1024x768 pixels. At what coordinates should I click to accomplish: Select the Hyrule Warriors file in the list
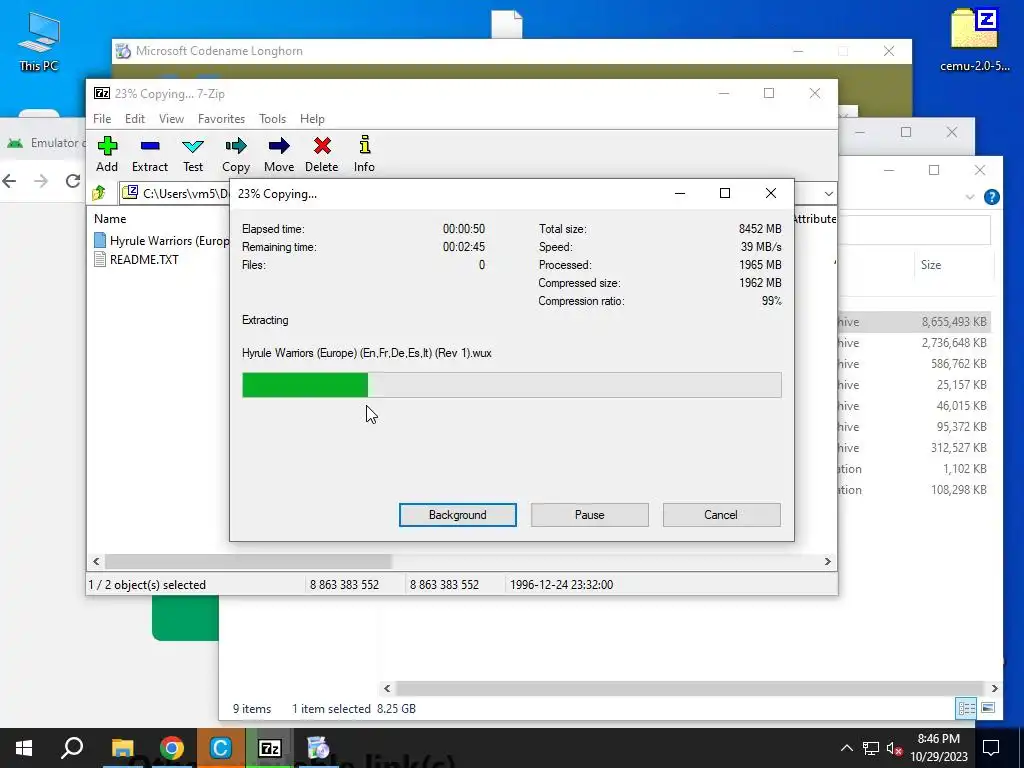click(x=162, y=240)
